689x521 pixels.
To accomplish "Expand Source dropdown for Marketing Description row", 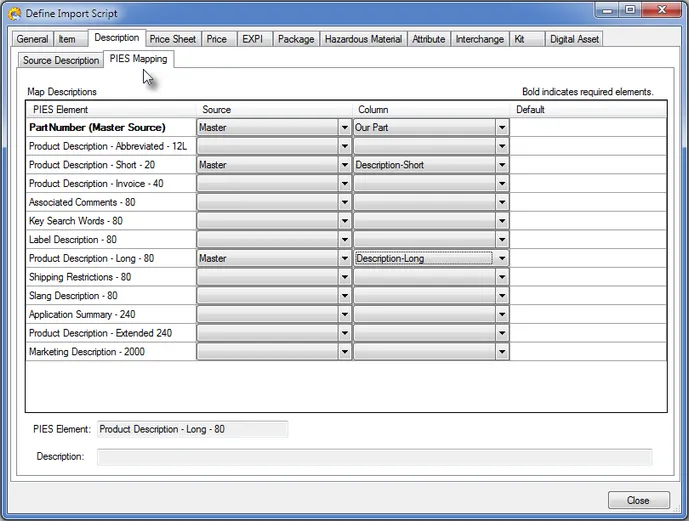I will [344, 352].
